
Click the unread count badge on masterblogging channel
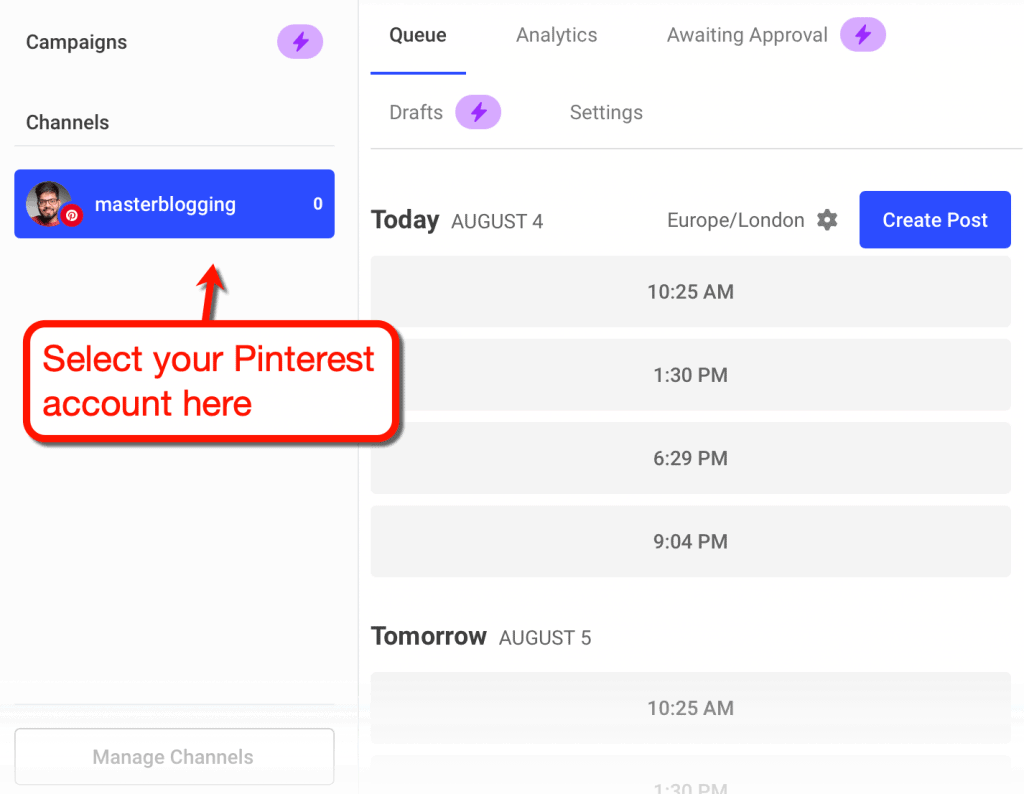[x=317, y=204]
